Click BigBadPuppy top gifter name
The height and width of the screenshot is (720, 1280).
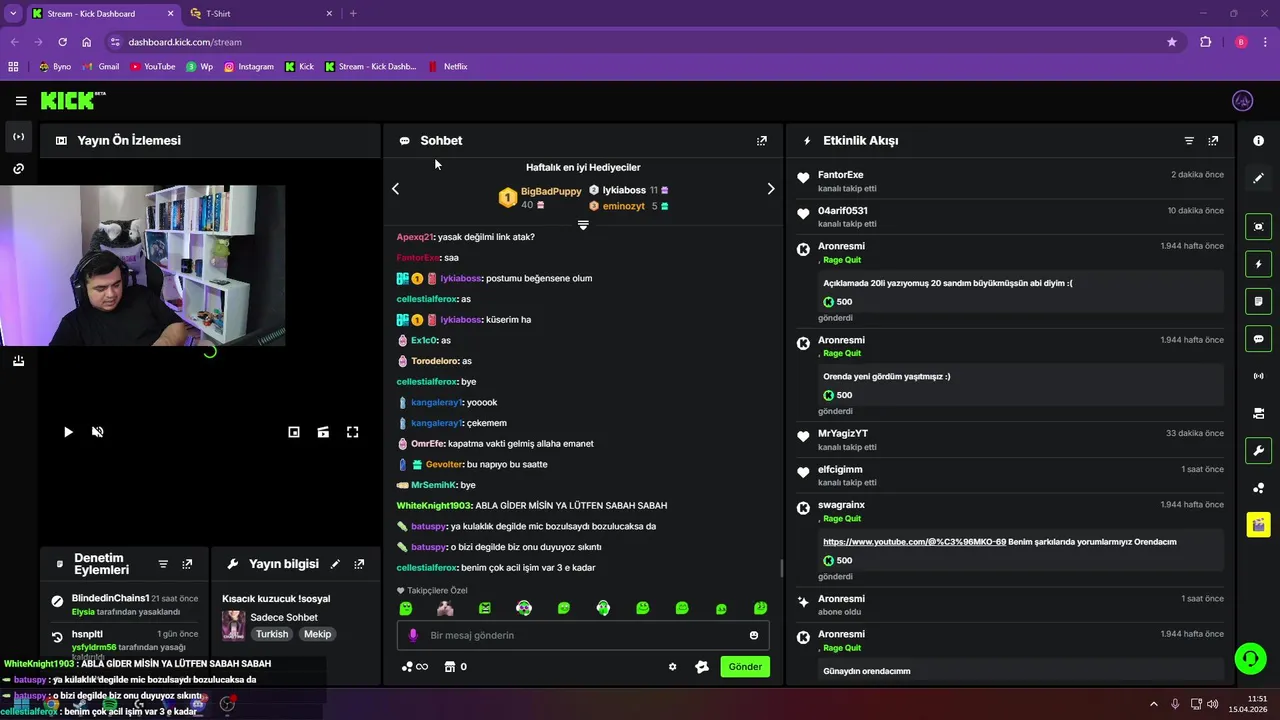551,191
